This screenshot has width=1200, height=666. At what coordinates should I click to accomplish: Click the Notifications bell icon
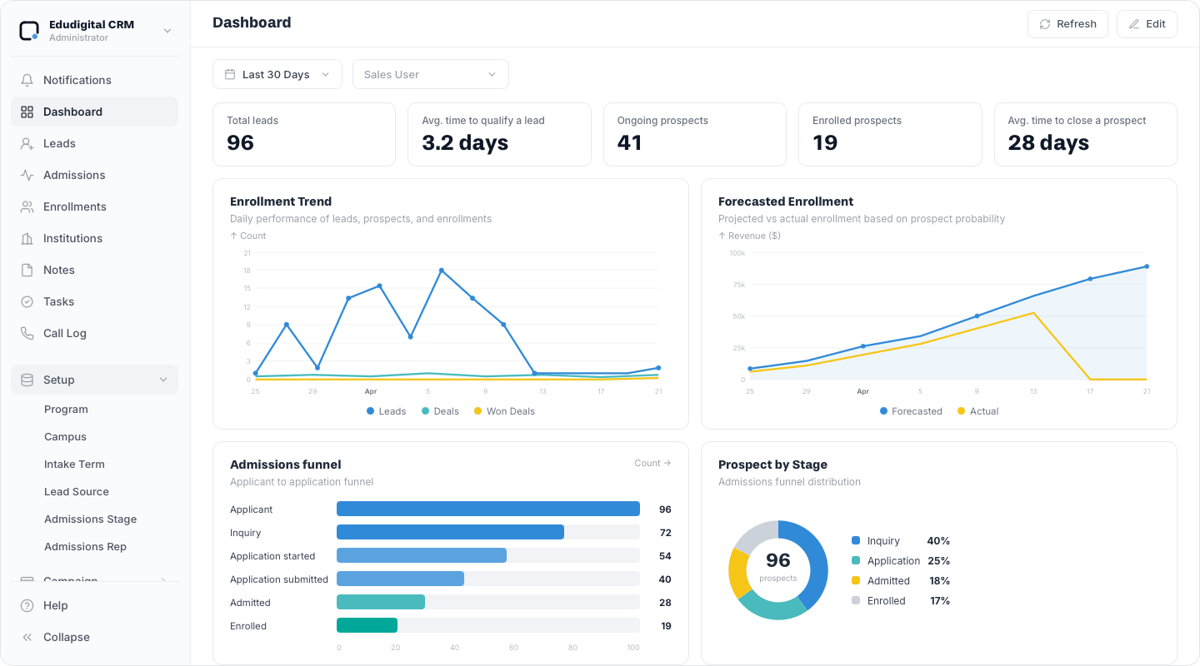pos(27,80)
